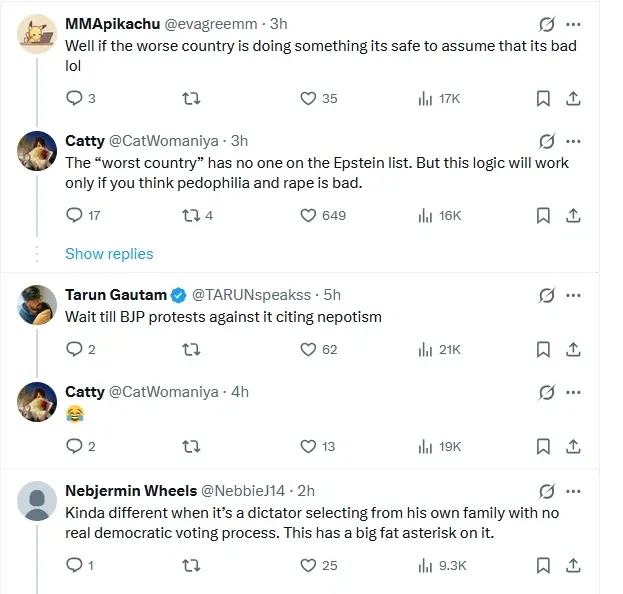Open Grok icon on Nebjermin Wheels' tweet
The height and width of the screenshot is (594, 623).
click(547, 491)
